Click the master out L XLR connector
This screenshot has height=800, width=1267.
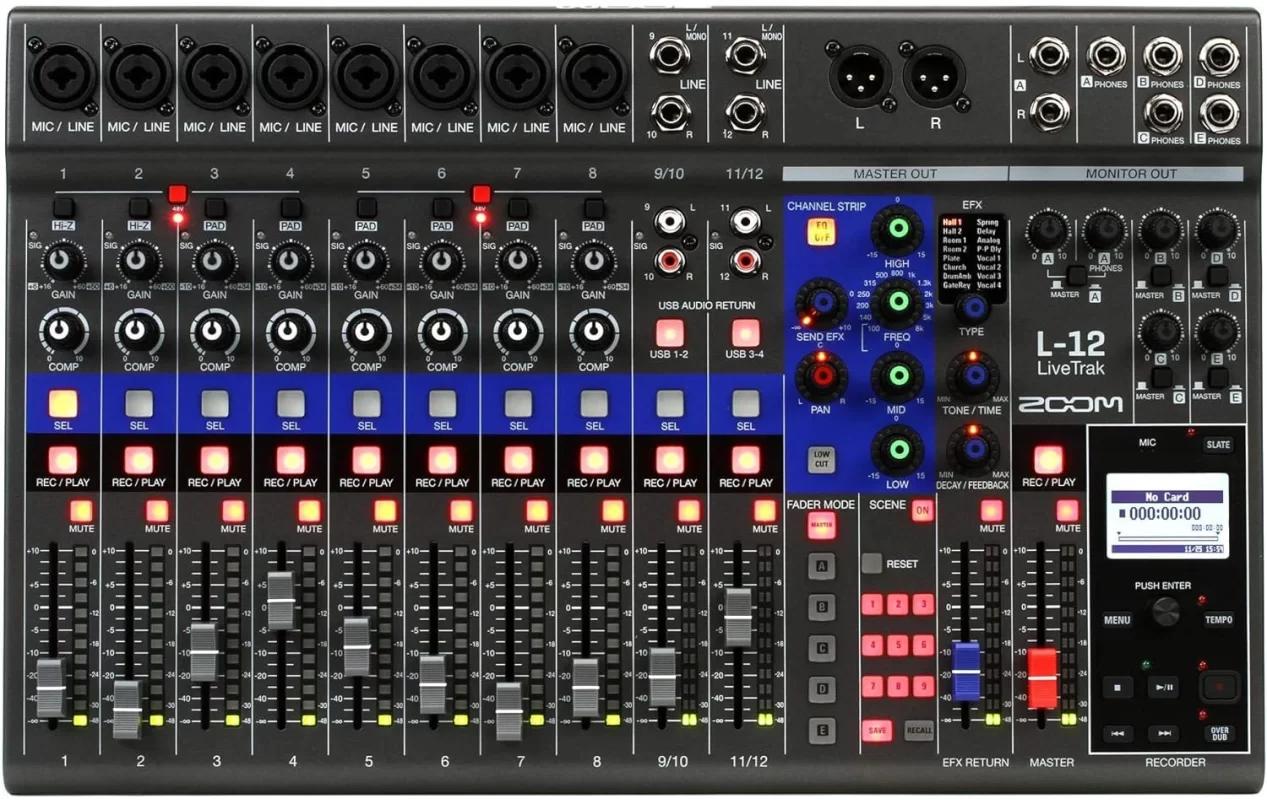pyautogui.click(x=860, y=75)
